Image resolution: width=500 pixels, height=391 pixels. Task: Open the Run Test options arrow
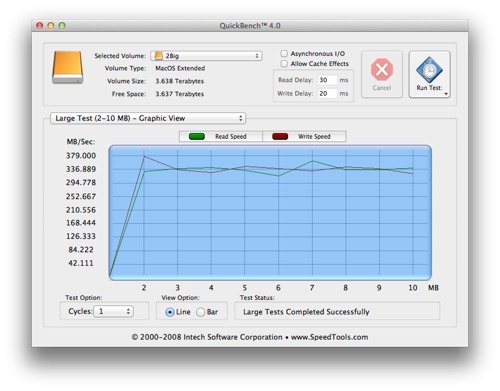tap(446, 94)
